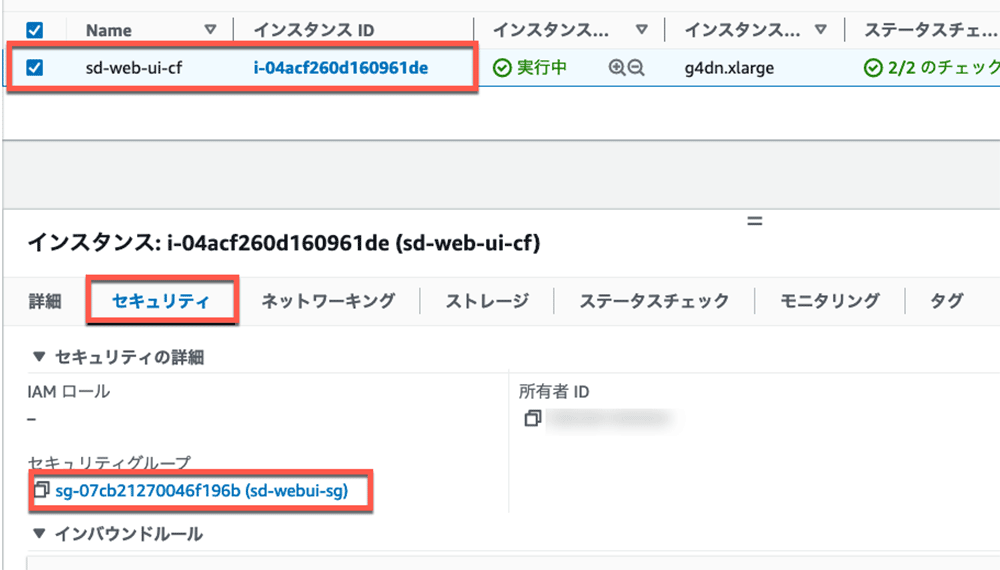Switch to the 詳細 tab
This screenshot has width=1000, height=570.
coord(45,301)
